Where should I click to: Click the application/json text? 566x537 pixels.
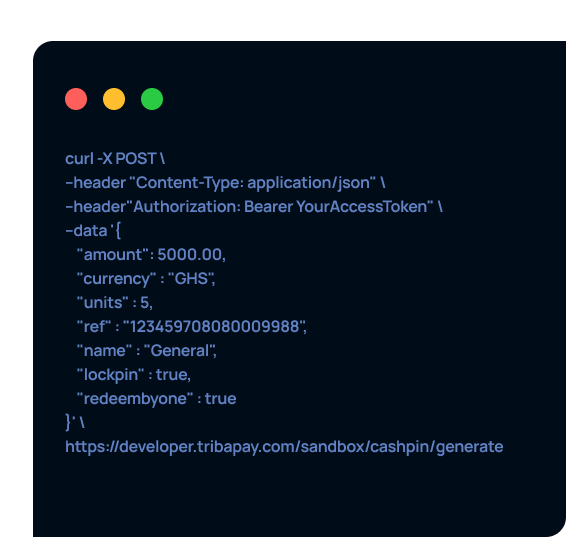click(309, 183)
